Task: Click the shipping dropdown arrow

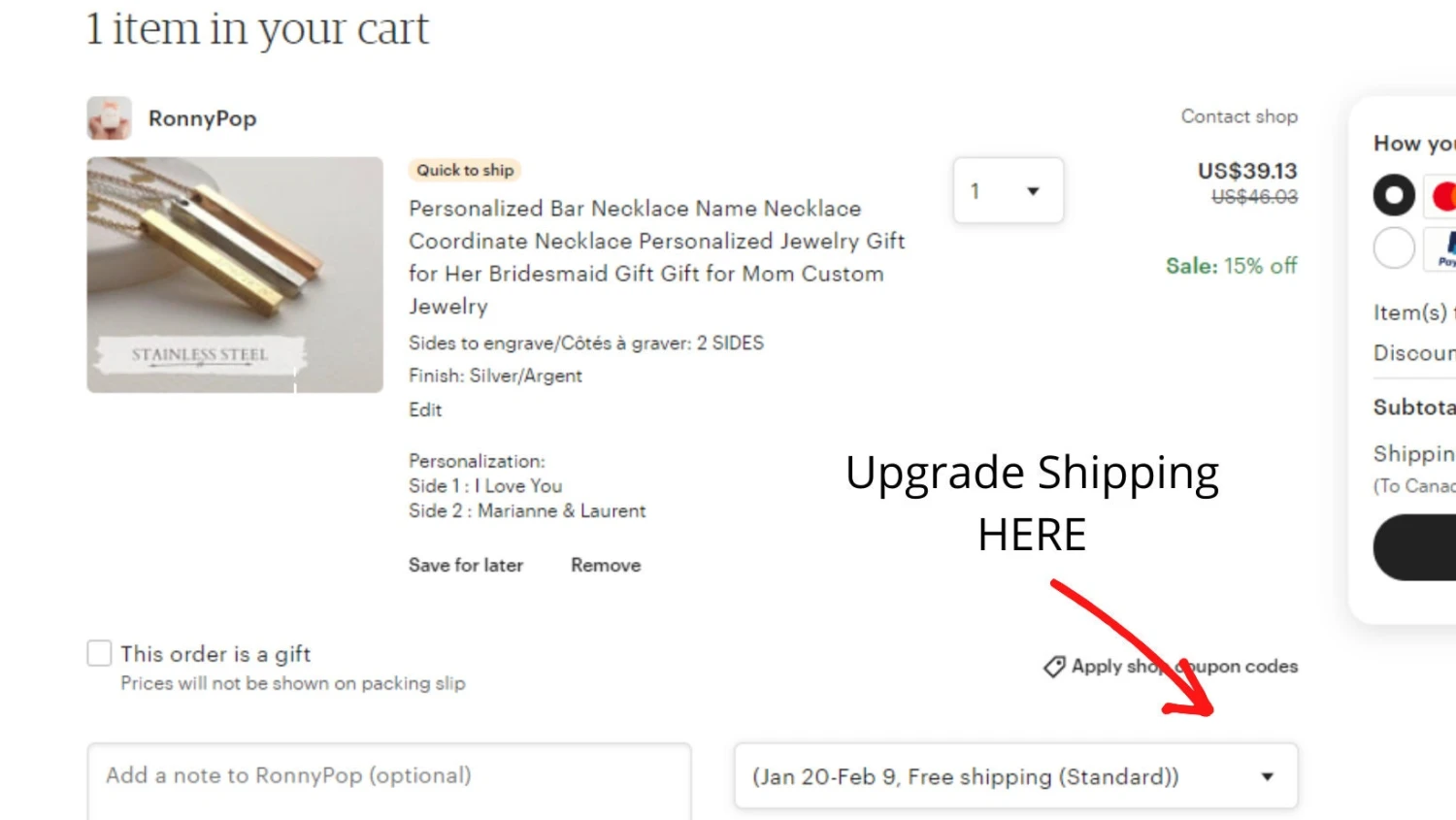Action: click(1267, 776)
